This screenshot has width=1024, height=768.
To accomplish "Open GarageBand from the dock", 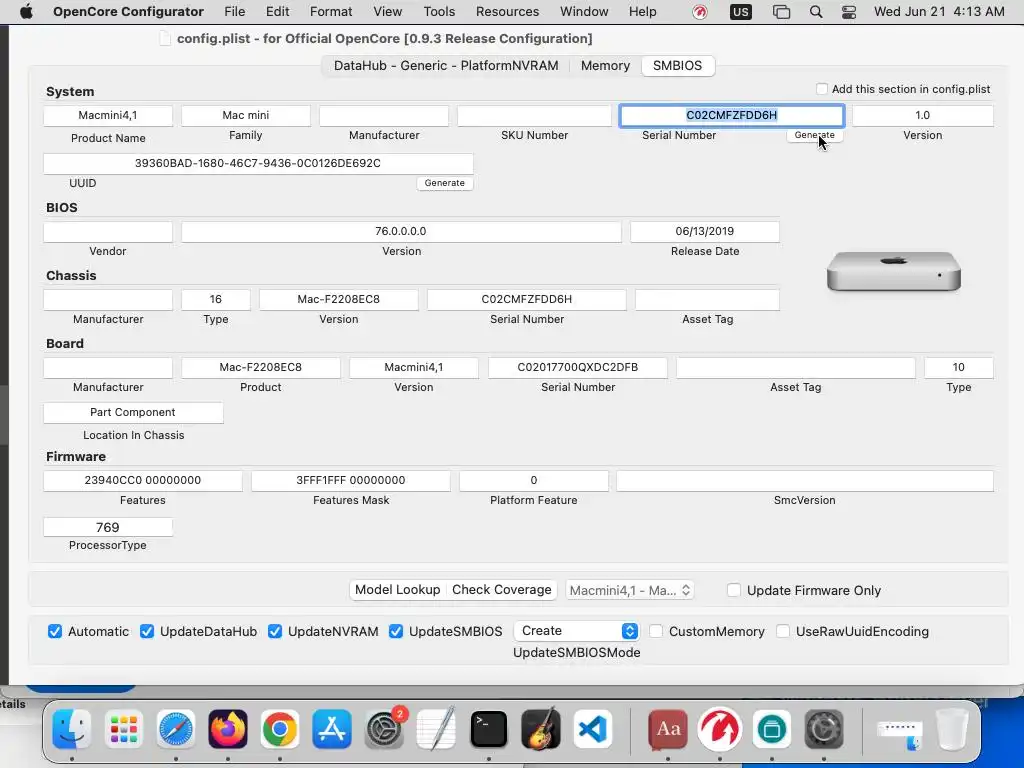I will coord(541,729).
